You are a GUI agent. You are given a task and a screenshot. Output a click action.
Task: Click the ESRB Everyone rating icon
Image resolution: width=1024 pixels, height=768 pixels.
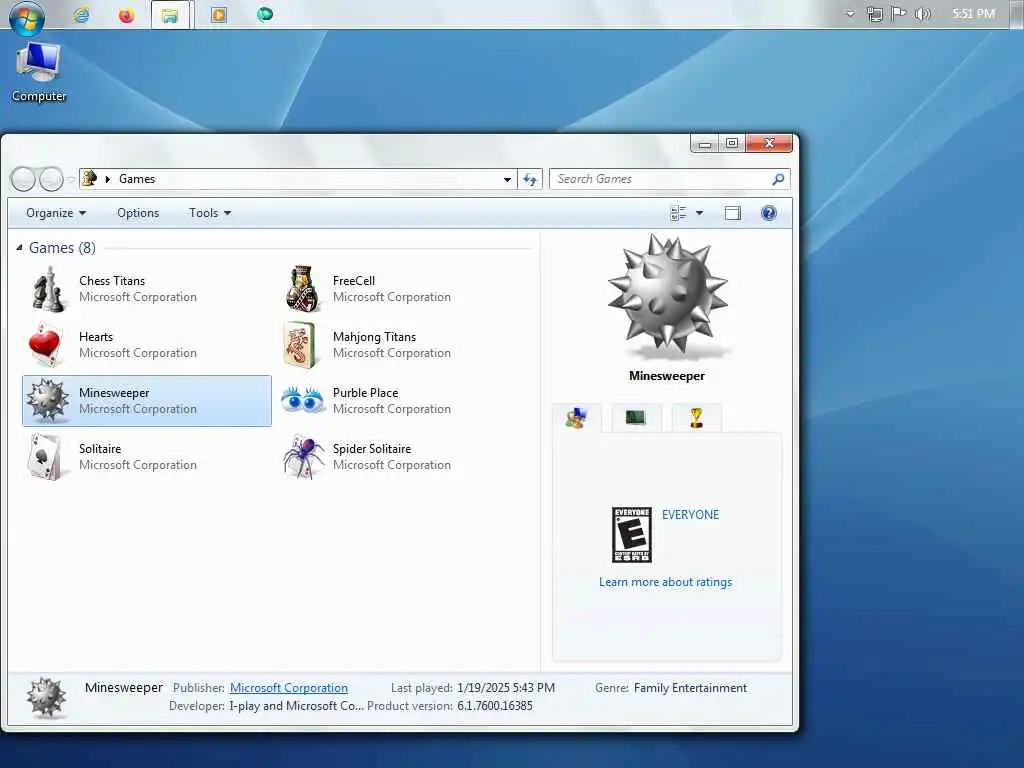(632, 535)
